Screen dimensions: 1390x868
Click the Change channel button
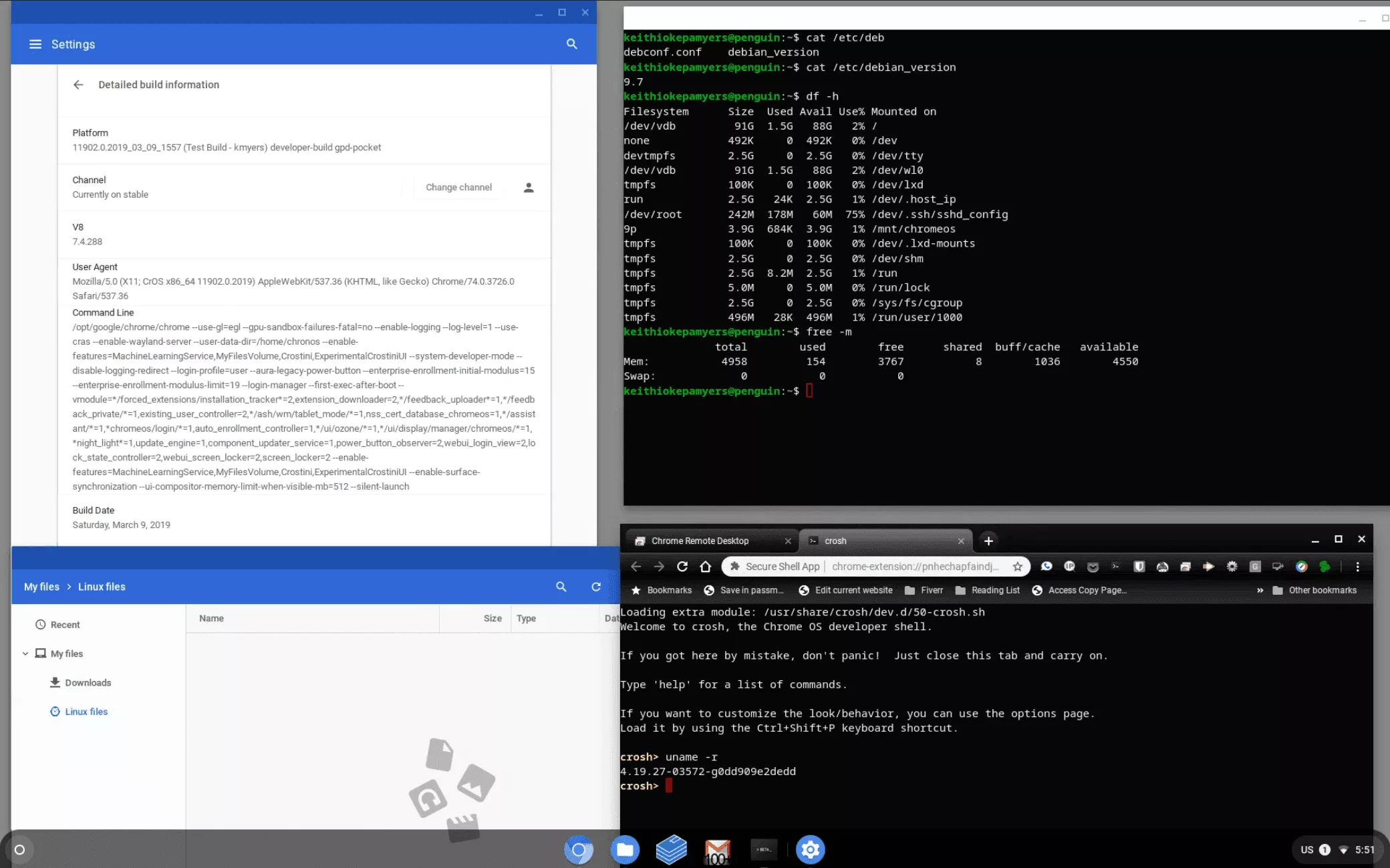coord(458,188)
